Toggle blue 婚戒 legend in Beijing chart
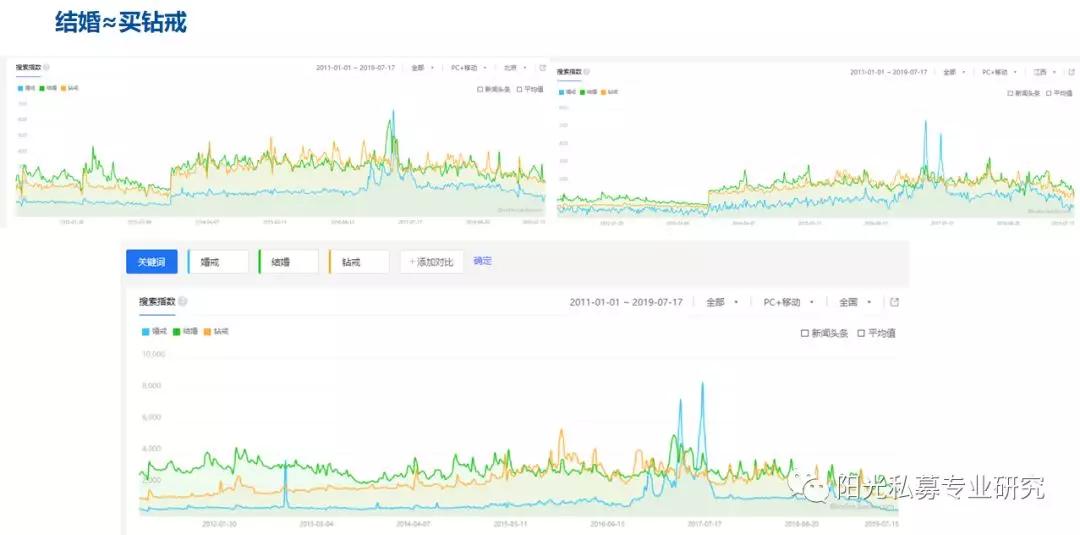The image size is (1080, 535). (27, 88)
